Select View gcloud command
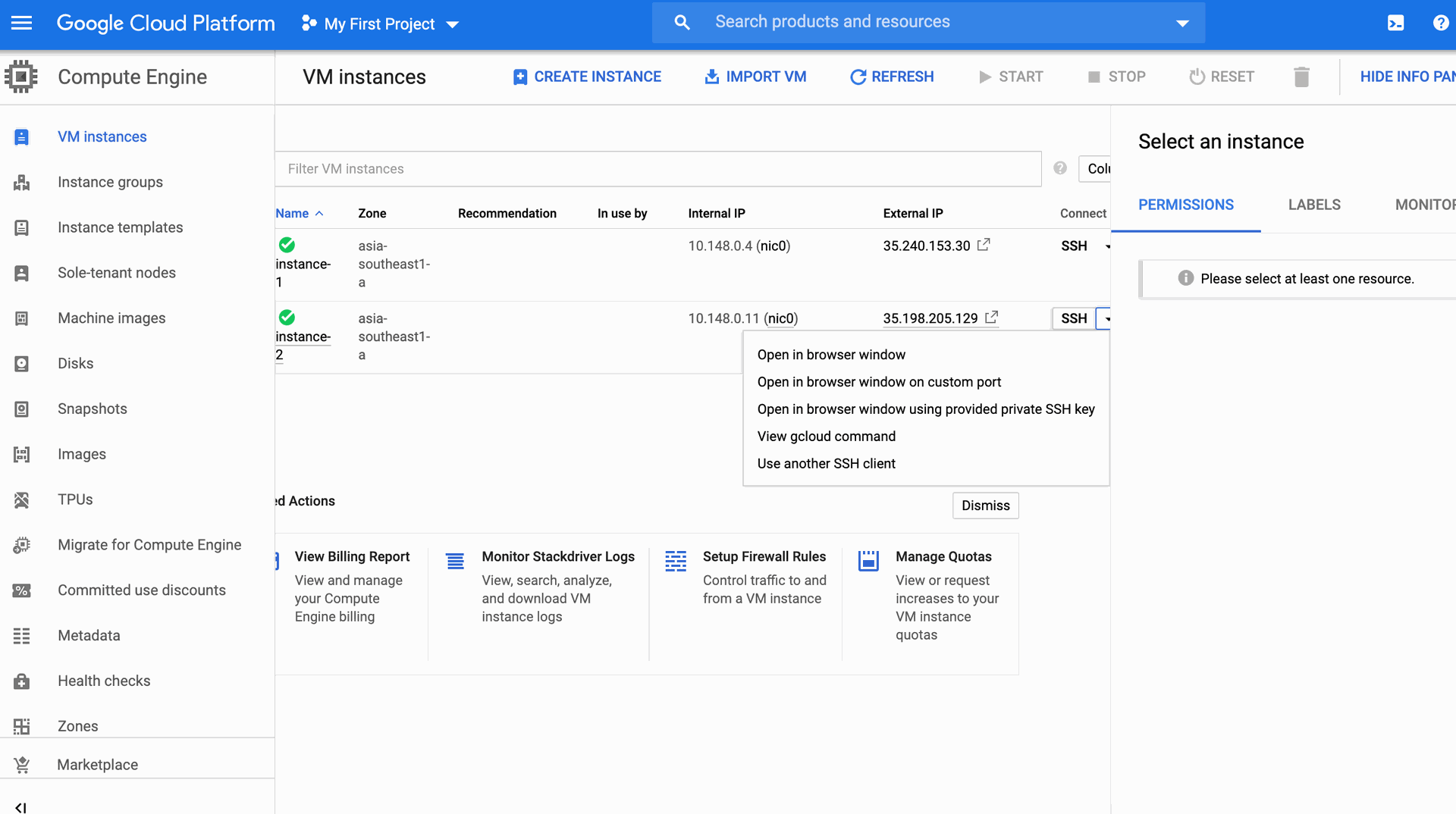The height and width of the screenshot is (814, 1456). pyautogui.click(x=827, y=437)
